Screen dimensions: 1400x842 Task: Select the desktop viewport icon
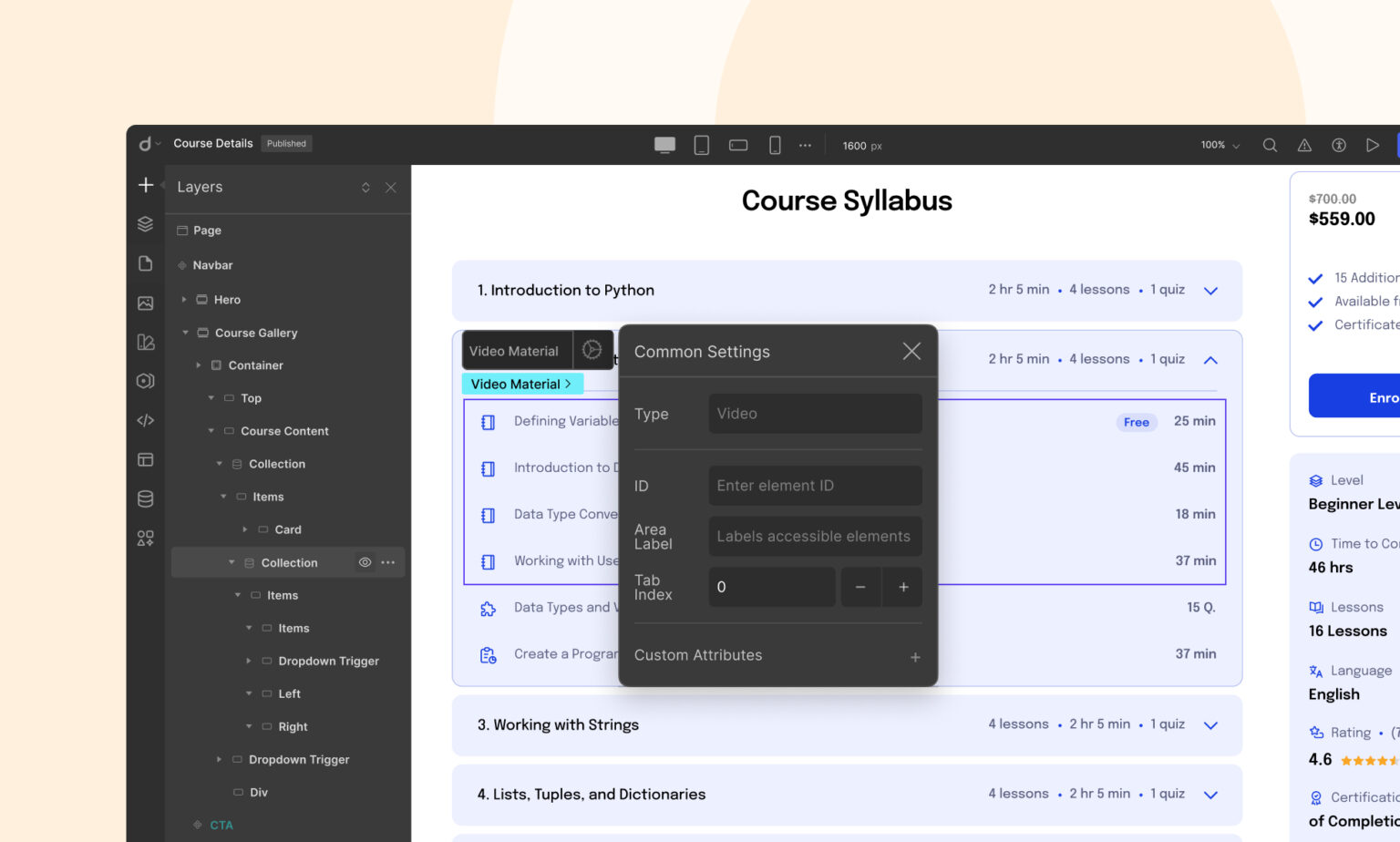click(x=664, y=146)
